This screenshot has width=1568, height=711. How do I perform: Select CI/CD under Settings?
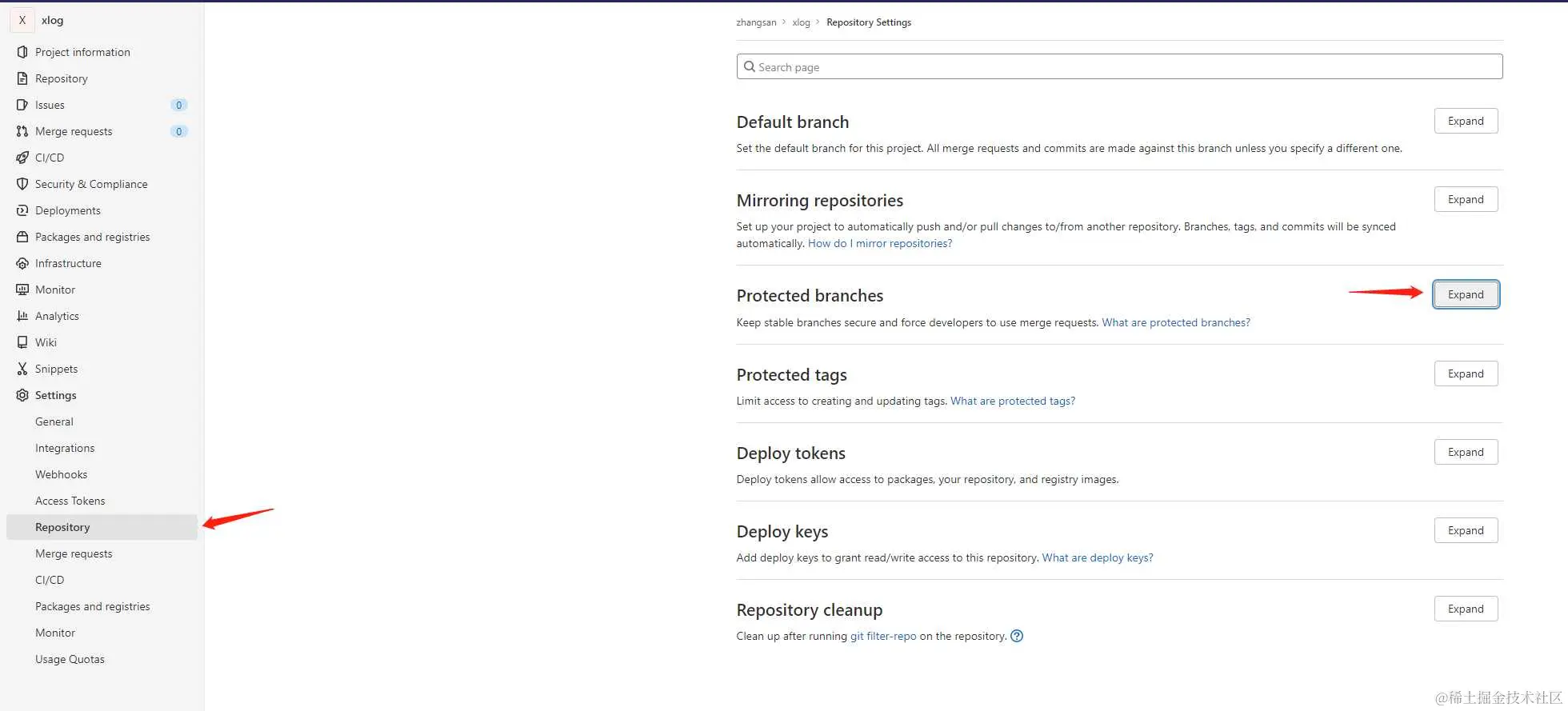coord(102,580)
